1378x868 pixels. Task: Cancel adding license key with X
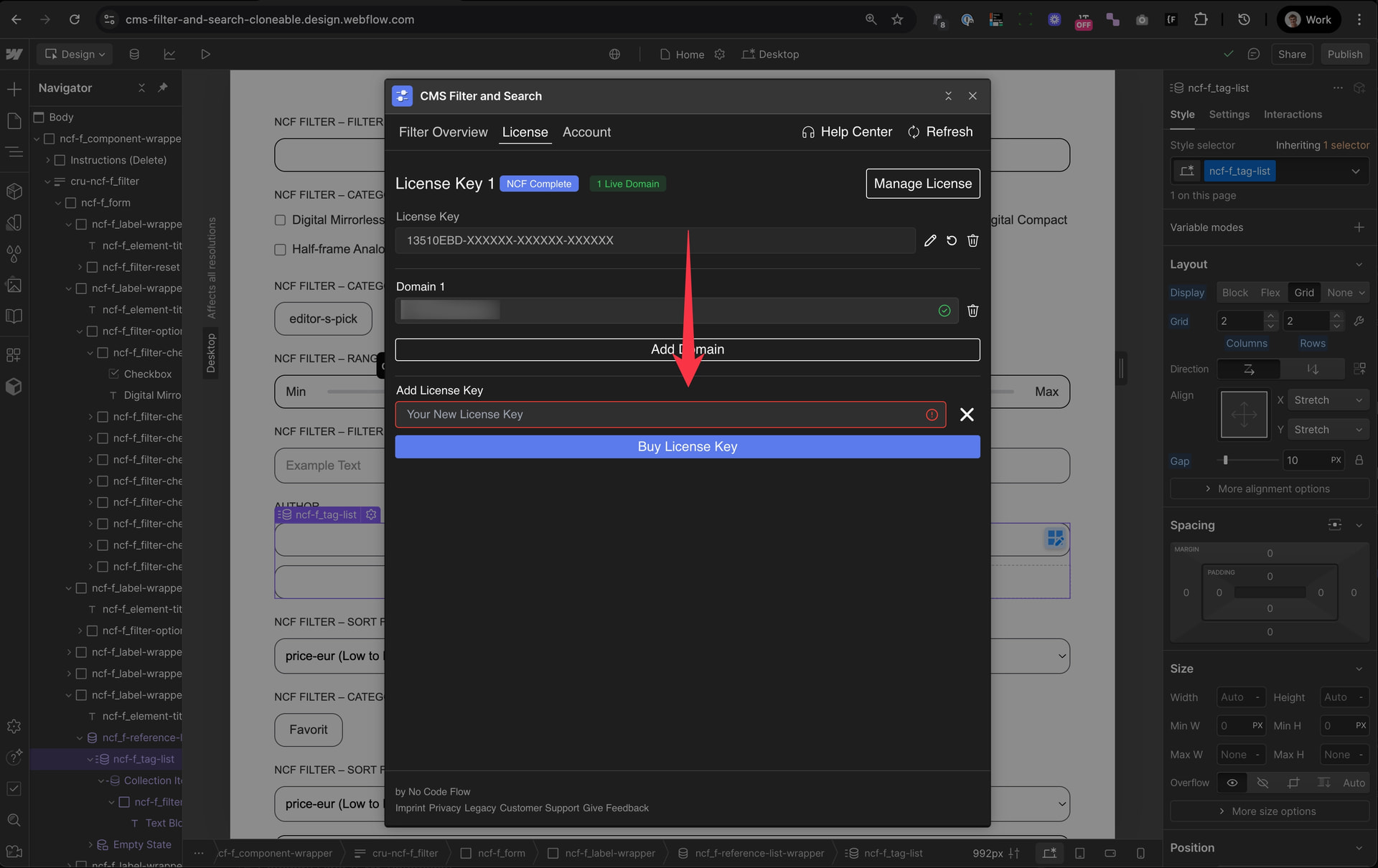coord(967,415)
